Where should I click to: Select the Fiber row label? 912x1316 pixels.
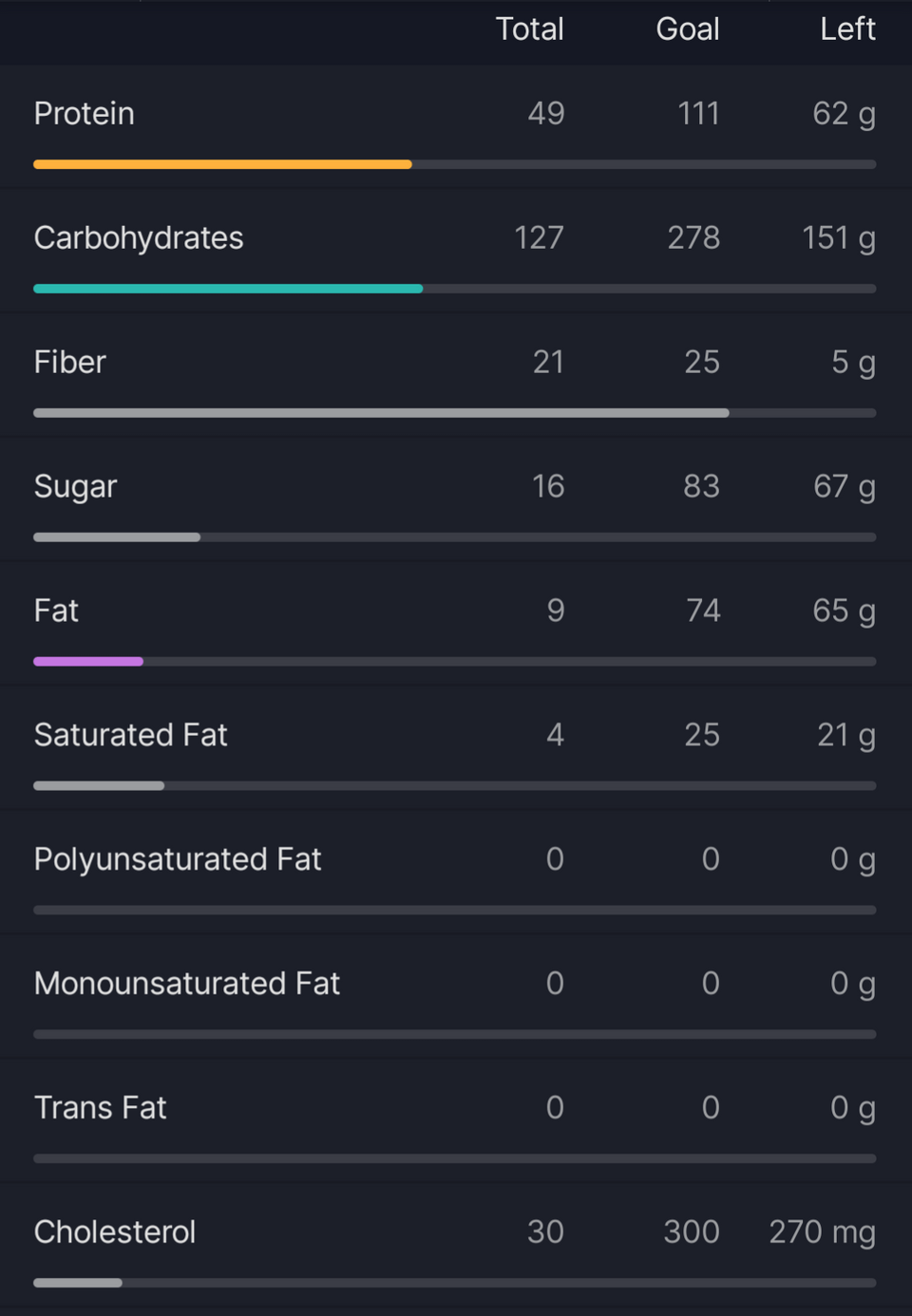pyautogui.click(x=69, y=362)
